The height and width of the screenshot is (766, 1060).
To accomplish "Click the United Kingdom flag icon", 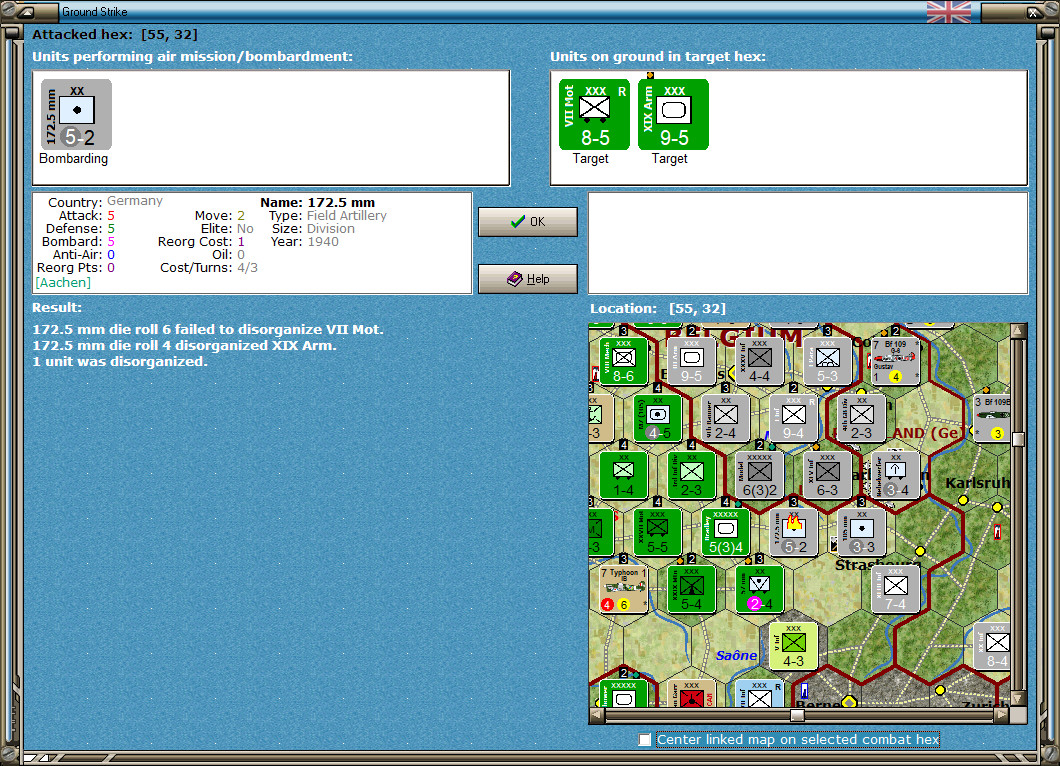I will click(x=948, y=11).
